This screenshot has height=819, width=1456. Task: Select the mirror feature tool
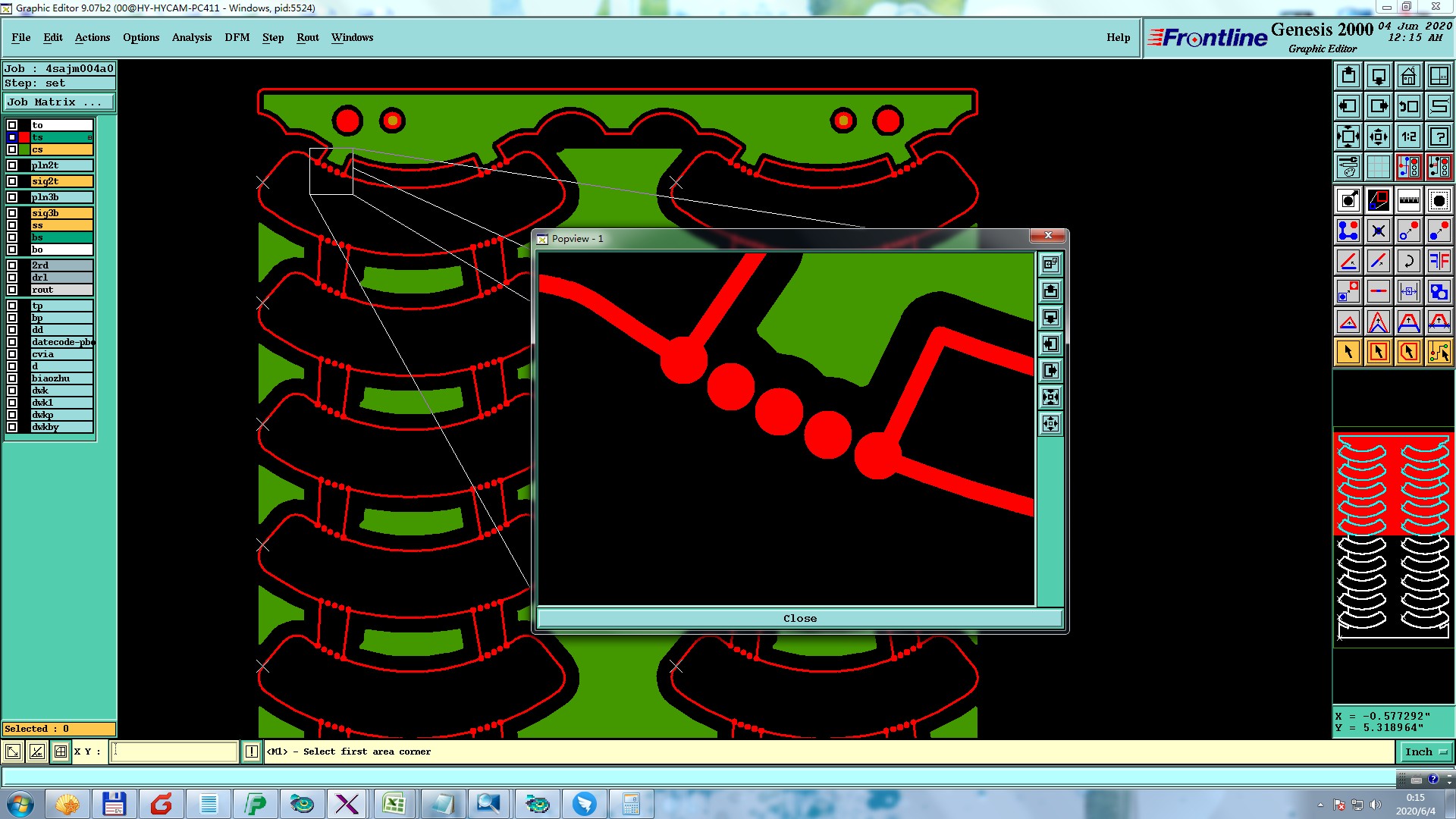tap(1439, 261)
